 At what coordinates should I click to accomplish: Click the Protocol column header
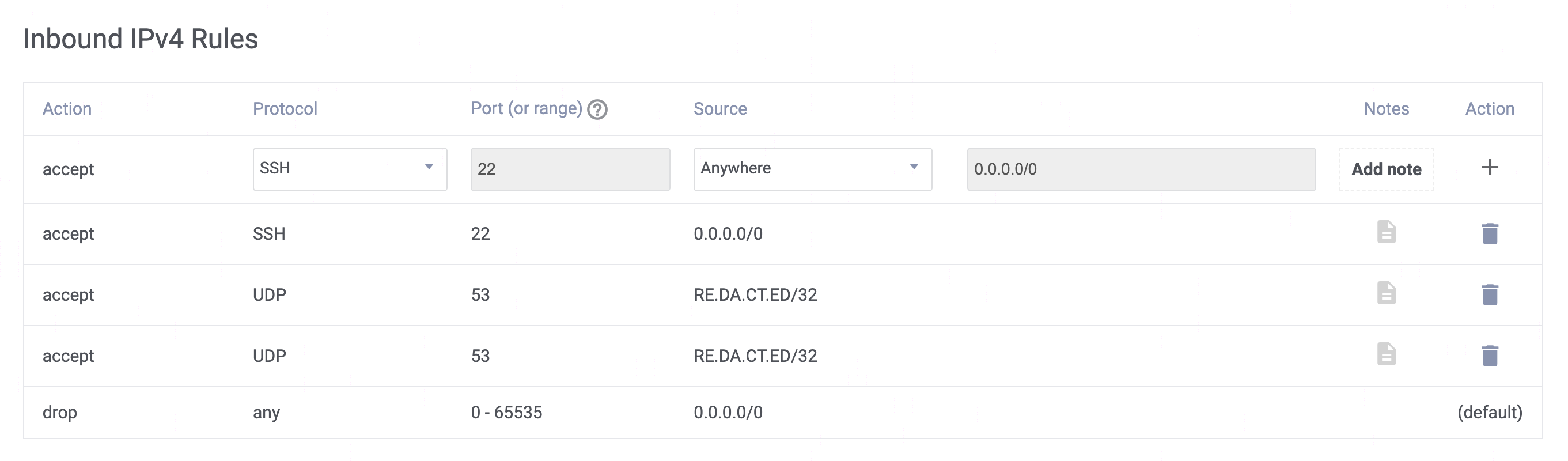(285, 108)
